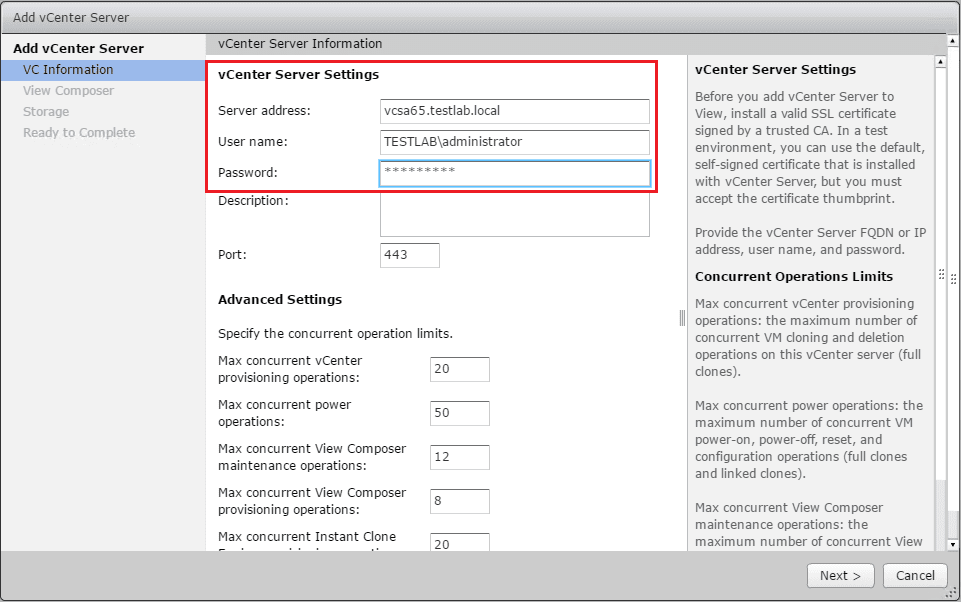Screen dimensions: 961x602
Task: Open the View Composer wizard step
Action: click(68, 91)
